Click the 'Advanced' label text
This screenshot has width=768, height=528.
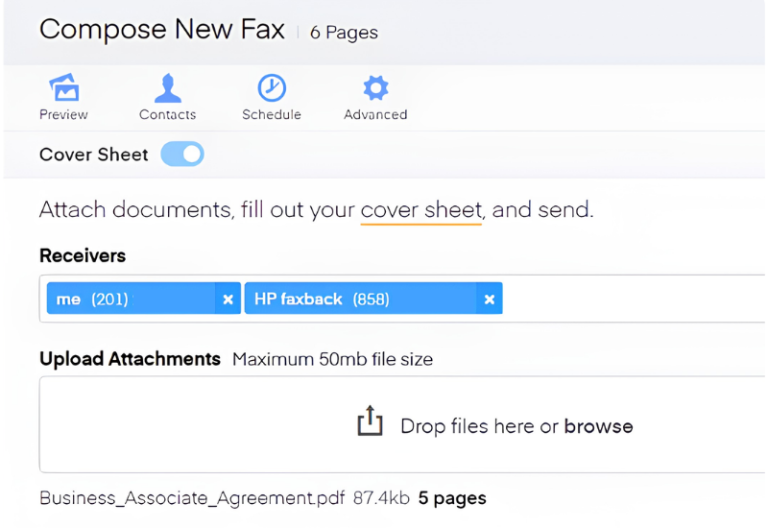tap(376, 115)
